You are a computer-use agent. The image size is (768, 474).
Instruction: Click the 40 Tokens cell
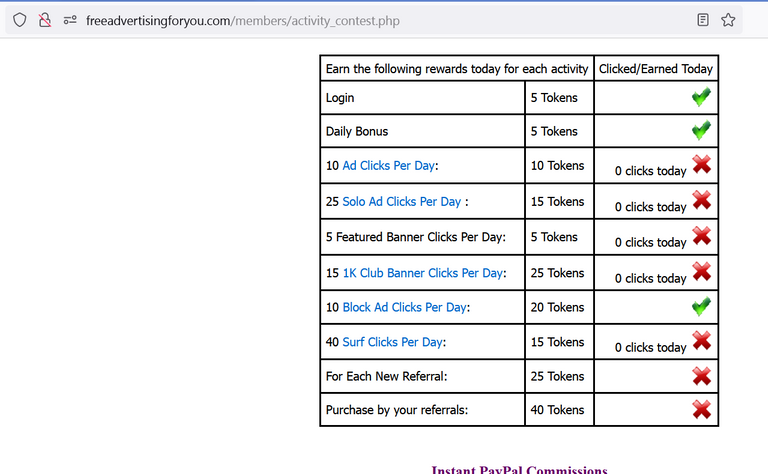click(557, 410)
